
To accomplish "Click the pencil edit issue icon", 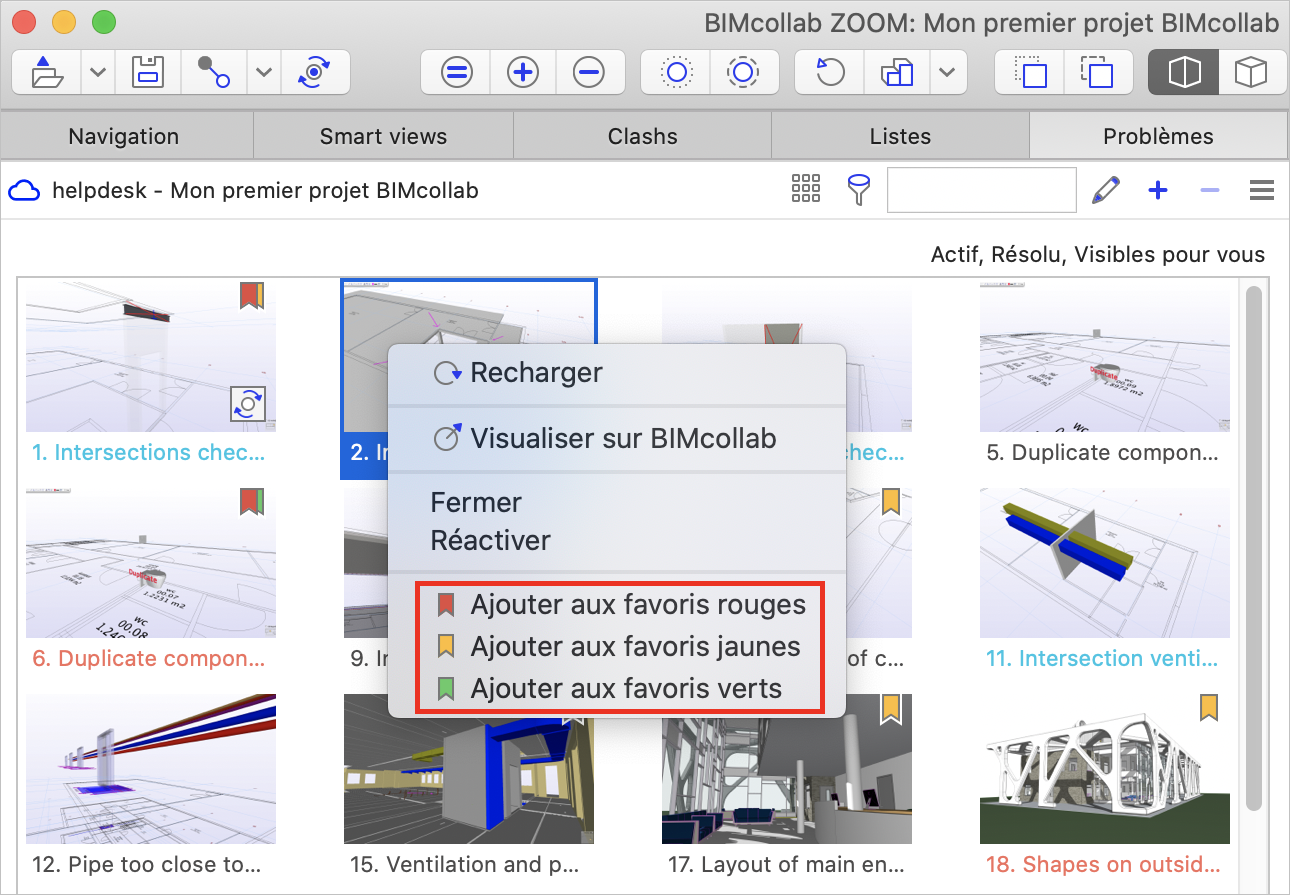I will (x=1105, y=190).
